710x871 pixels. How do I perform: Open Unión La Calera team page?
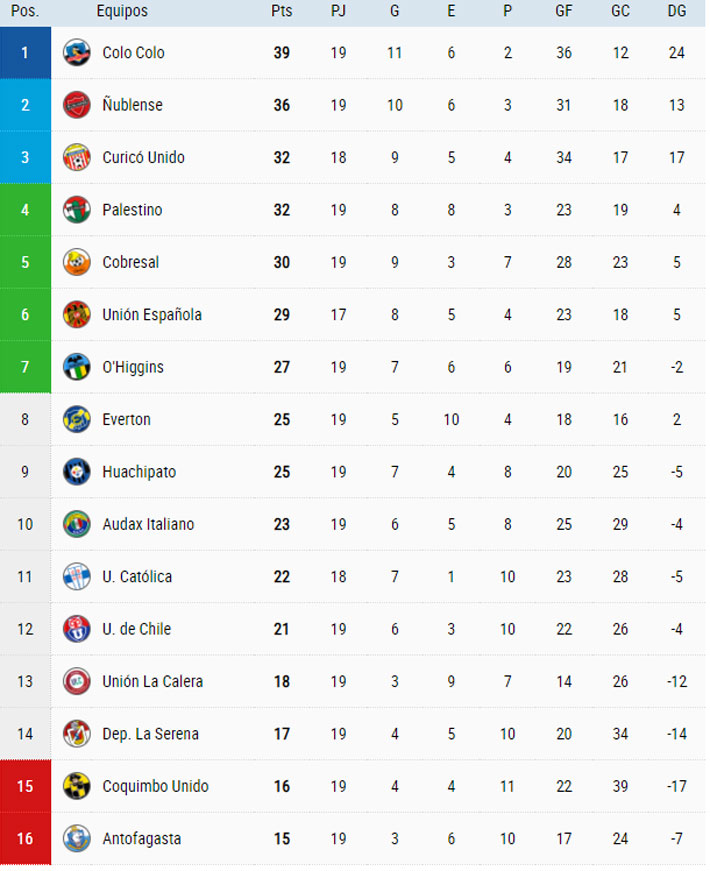[x=152, y=682]
